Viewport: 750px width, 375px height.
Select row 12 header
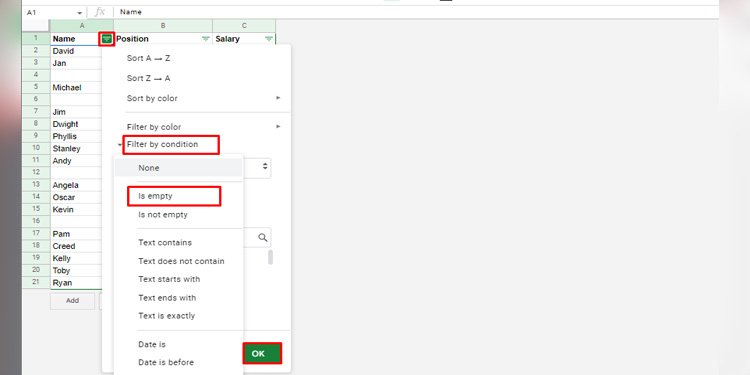click(36, 173)
